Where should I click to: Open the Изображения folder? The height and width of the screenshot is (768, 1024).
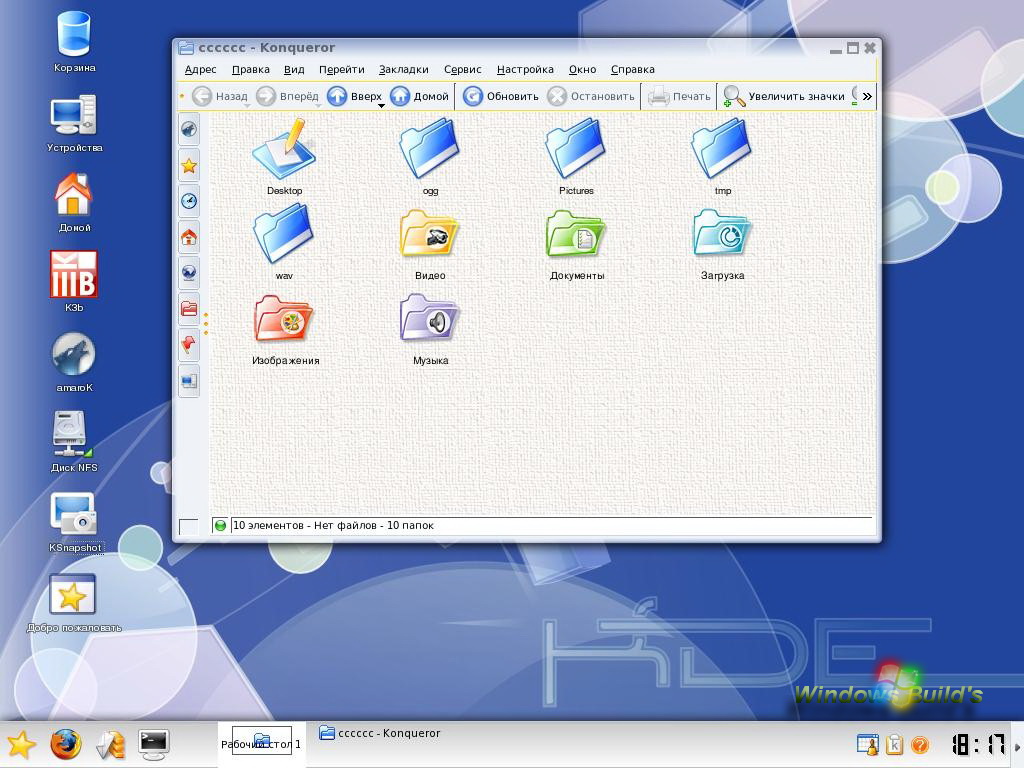(x=285, y=329)
